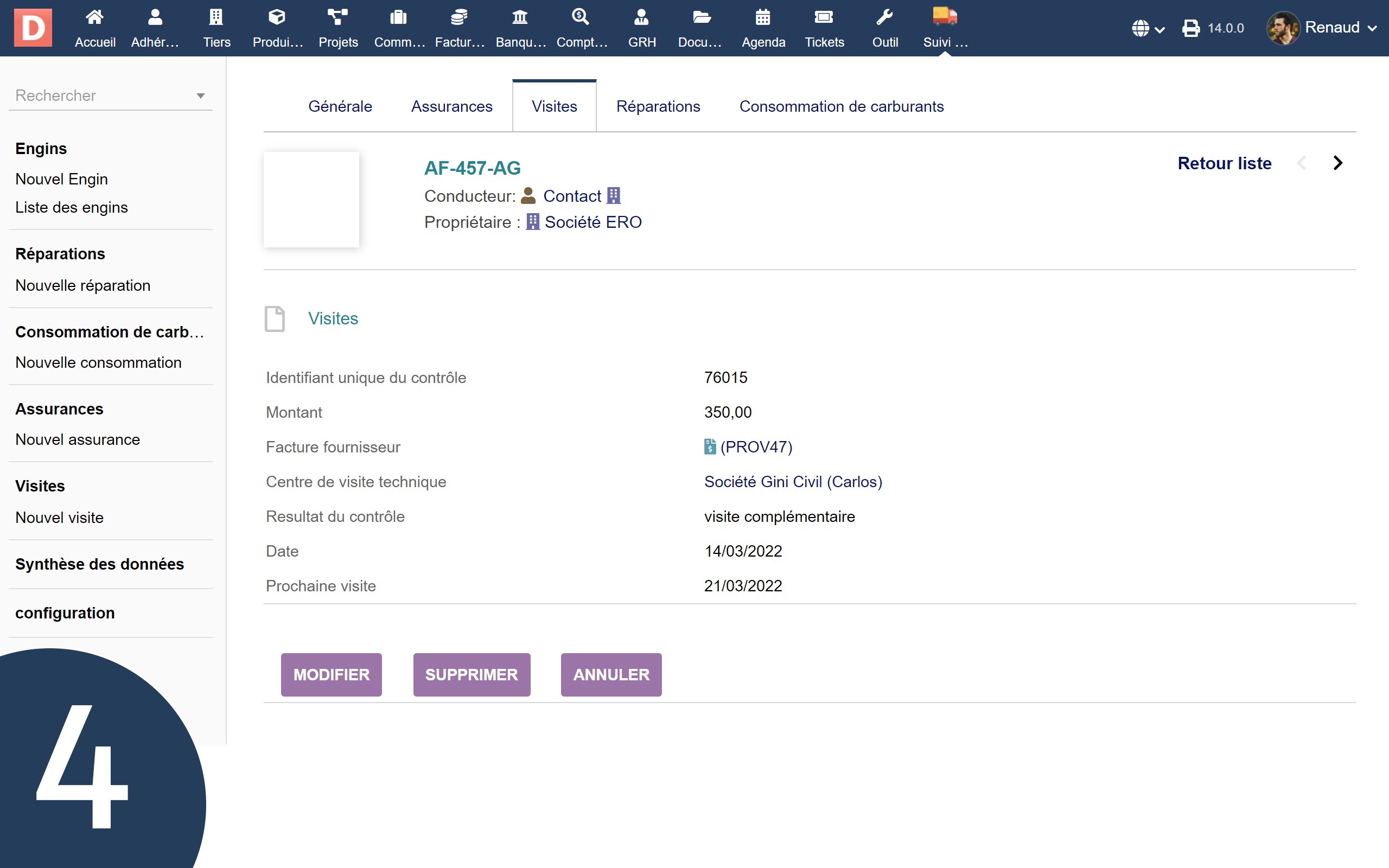Switch to Consommation de carburants tab
Viewport: 1389px width, 868px height.
coord(841,106)
